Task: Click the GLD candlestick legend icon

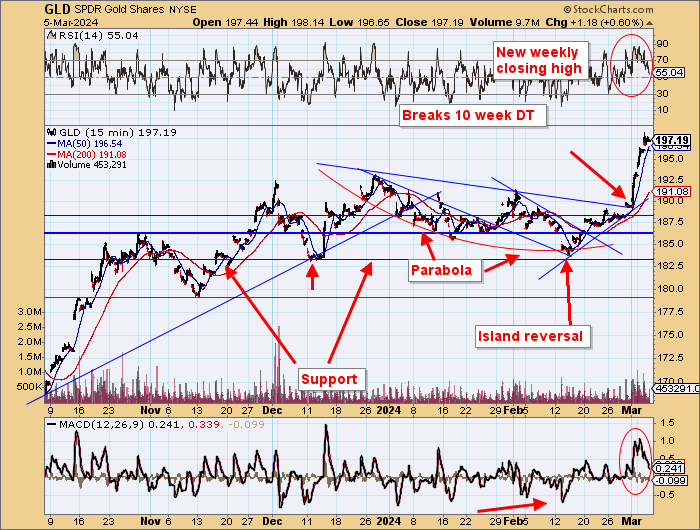Action: coord(52,132)
